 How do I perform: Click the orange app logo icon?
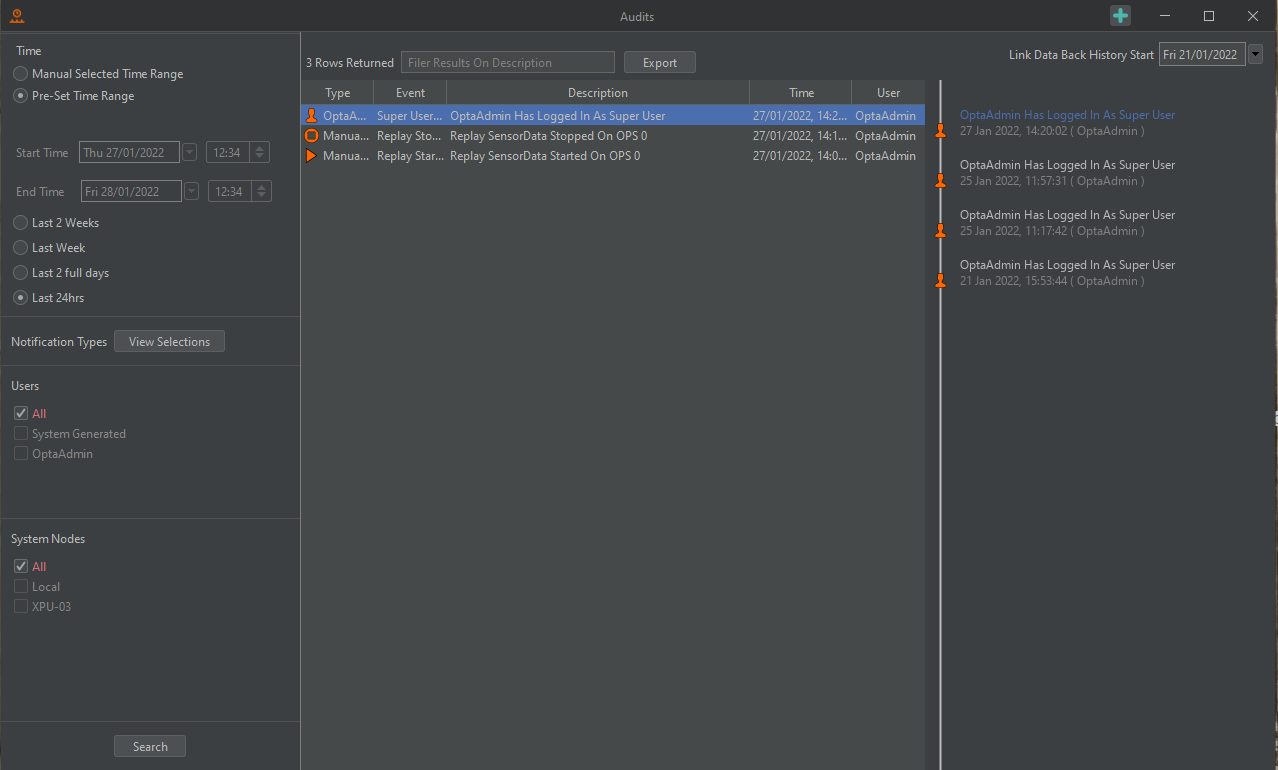[x=16, y=16]
